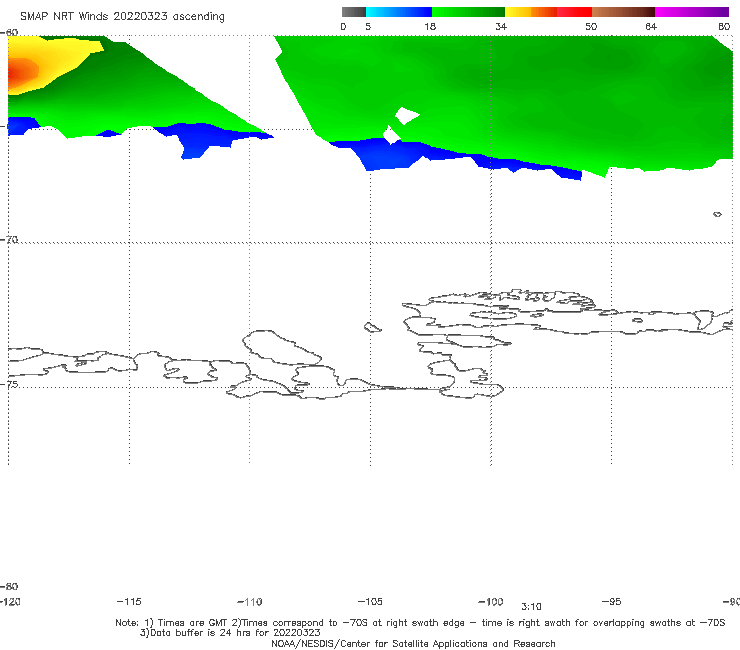
Task: Click the magenta-purple segment of the color bar
Action: click(x=691, y=12)
